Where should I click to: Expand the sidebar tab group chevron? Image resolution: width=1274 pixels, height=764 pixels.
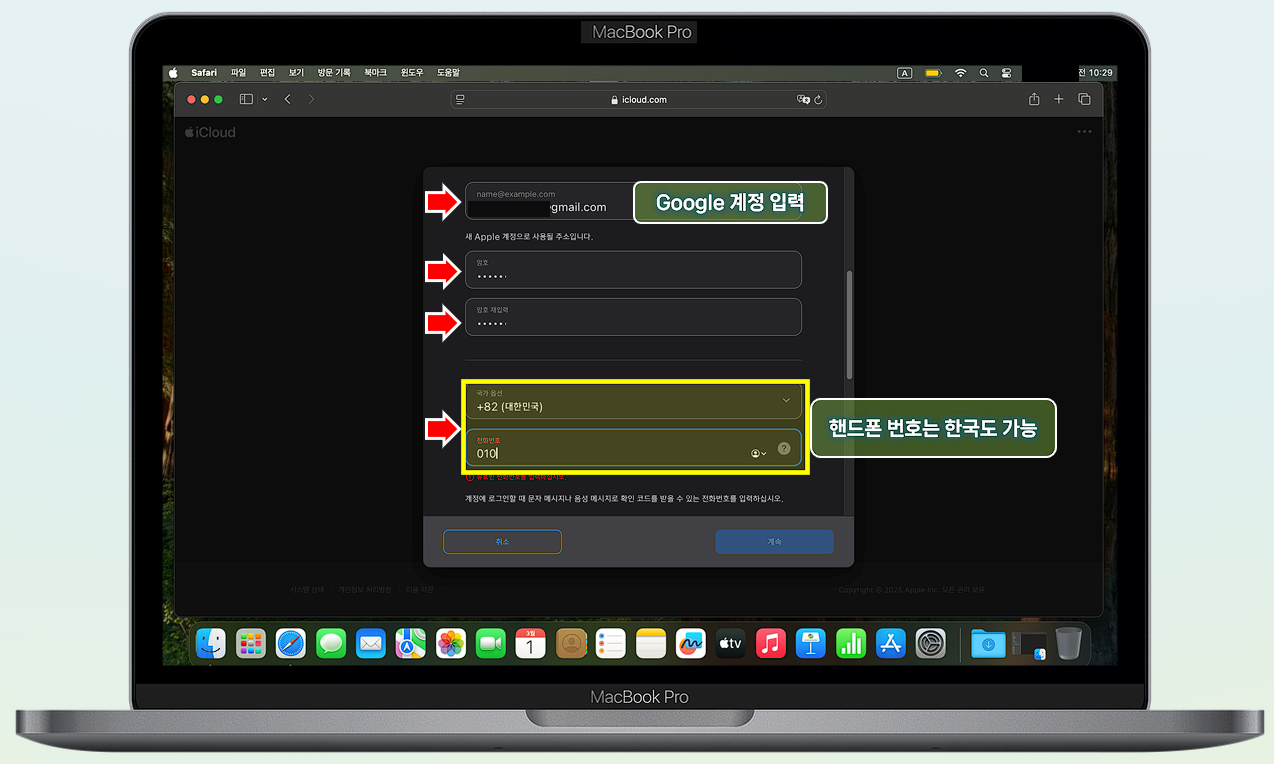tap(265, 99)
